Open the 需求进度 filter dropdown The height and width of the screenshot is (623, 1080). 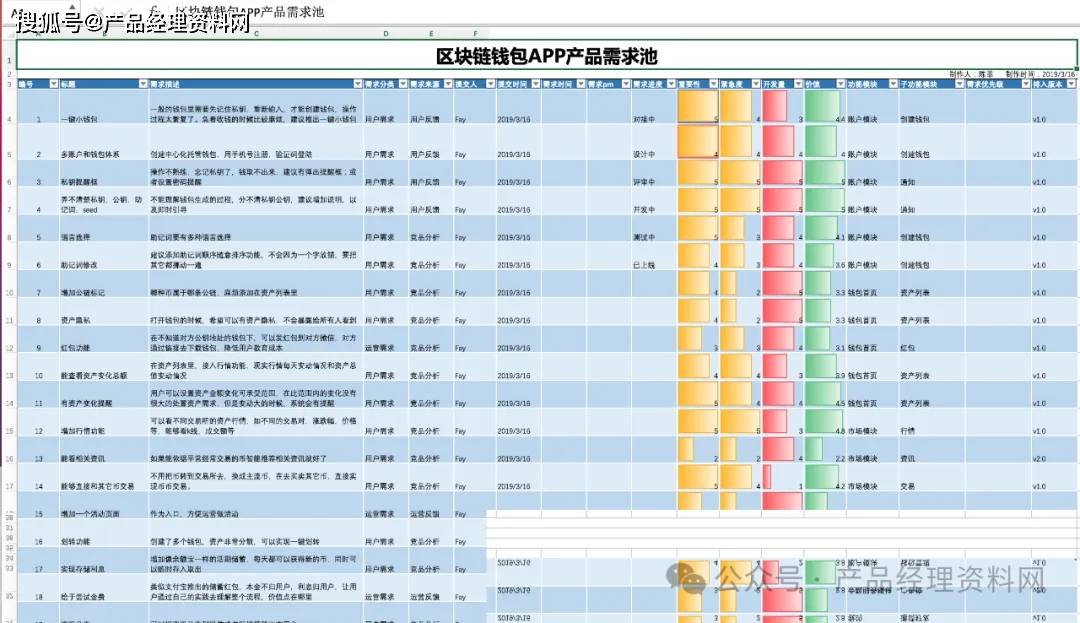[670, 85]
